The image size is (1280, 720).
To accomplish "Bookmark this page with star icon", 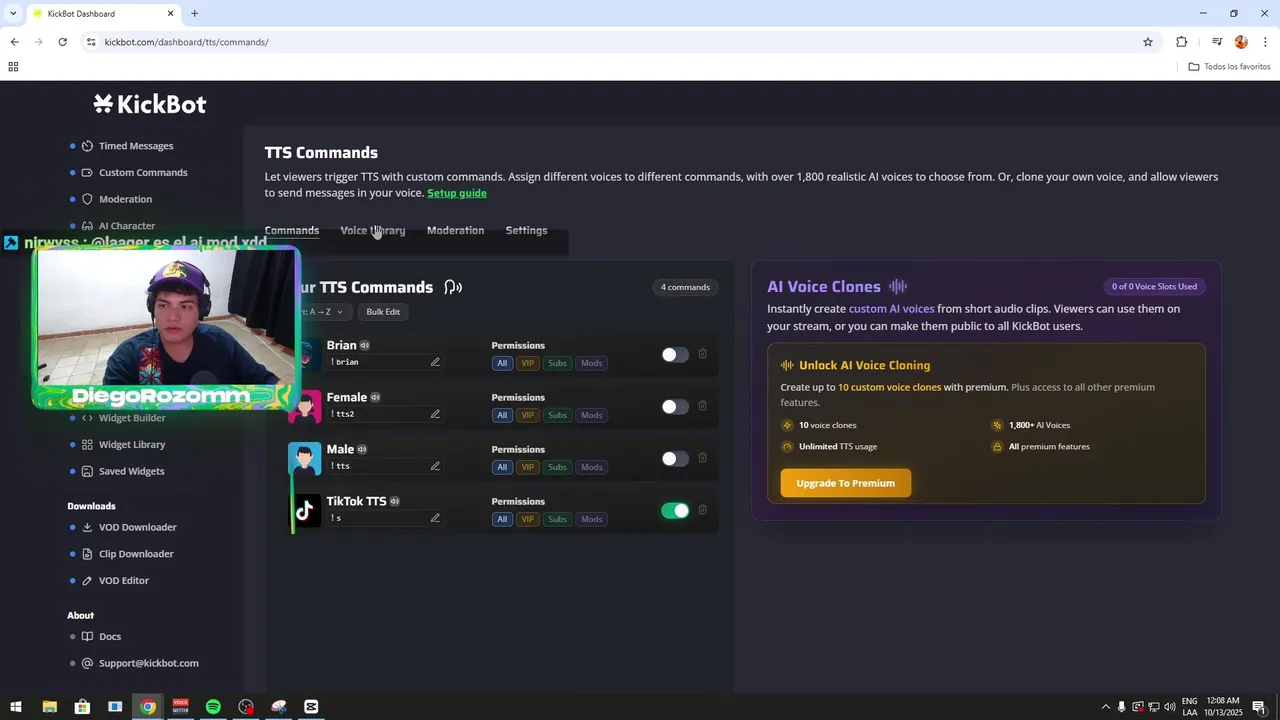I will point(1148,42).
